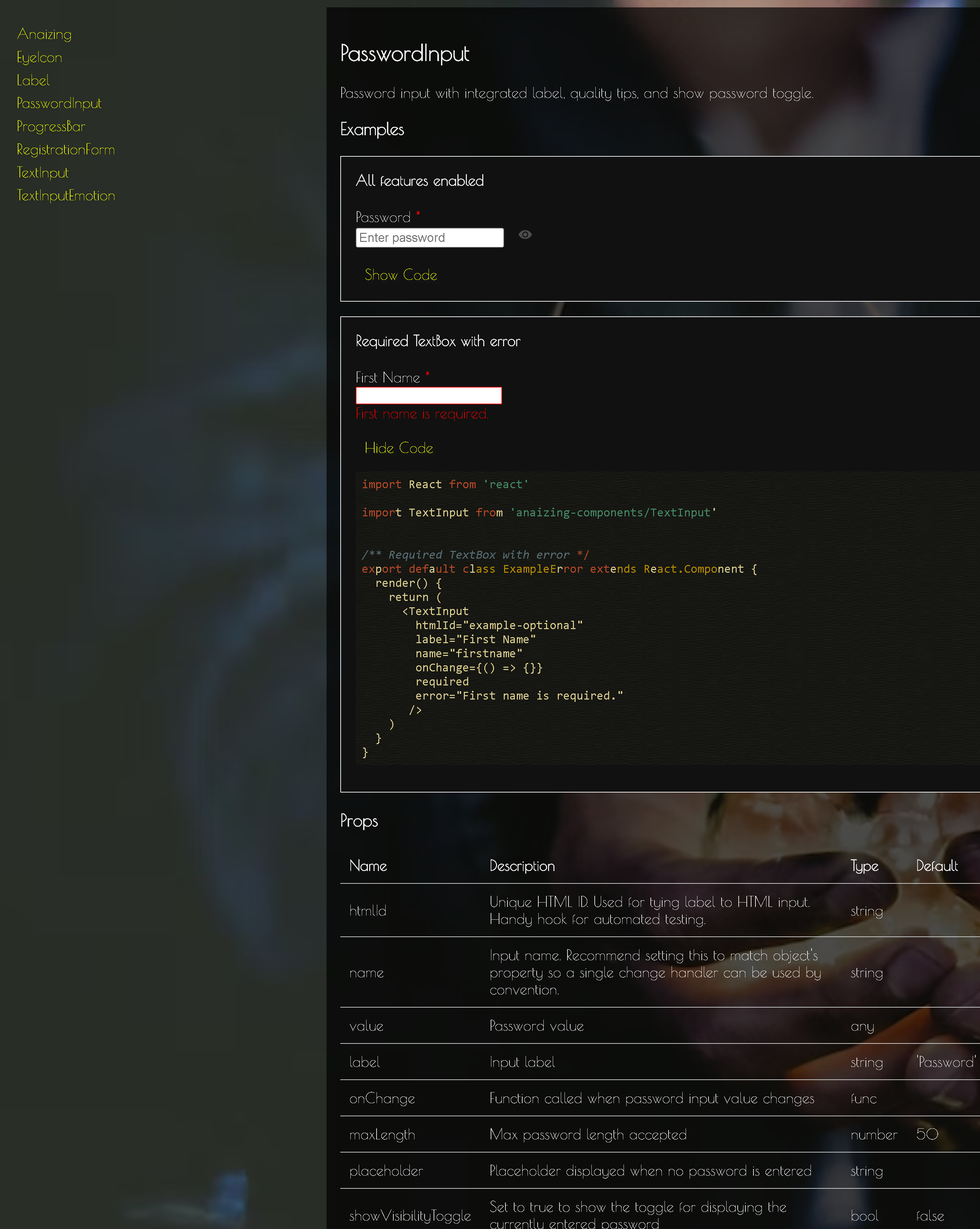Select the showVisibilityToggle prop name
The width and height of the screenshot is (980, 1229).
[409, 1215]
